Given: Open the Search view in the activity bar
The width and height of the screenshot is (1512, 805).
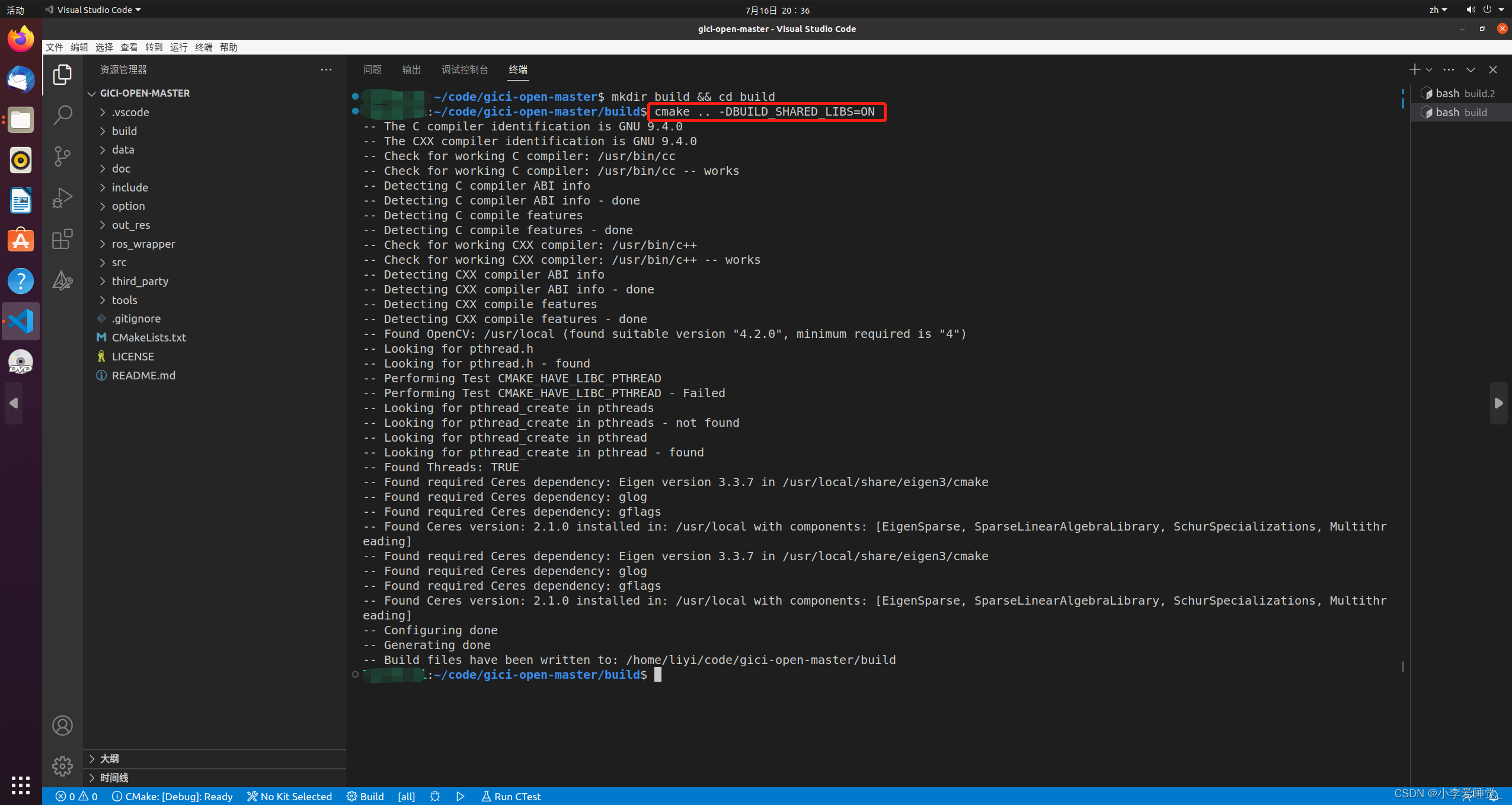Looking at the screenshot, I should (x=63, y=114).
